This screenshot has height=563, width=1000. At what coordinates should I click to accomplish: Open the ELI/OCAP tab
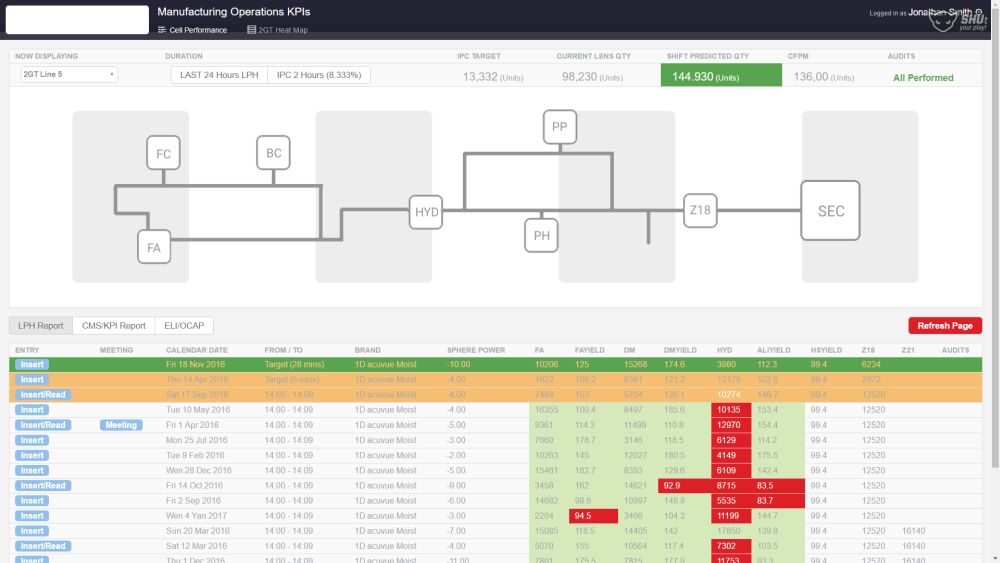coord(184,326)
